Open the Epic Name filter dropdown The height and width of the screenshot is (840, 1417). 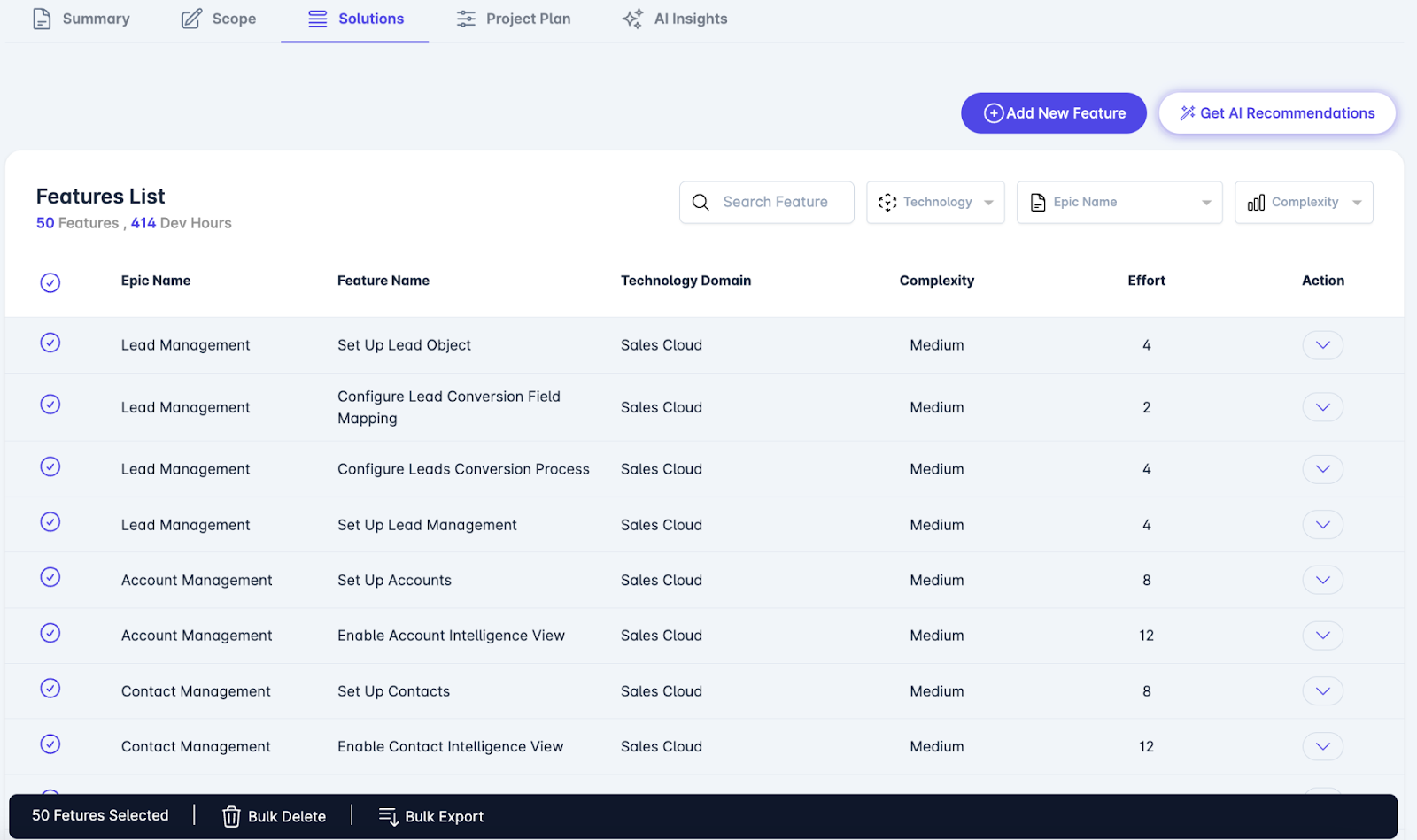click(1119, 203)
